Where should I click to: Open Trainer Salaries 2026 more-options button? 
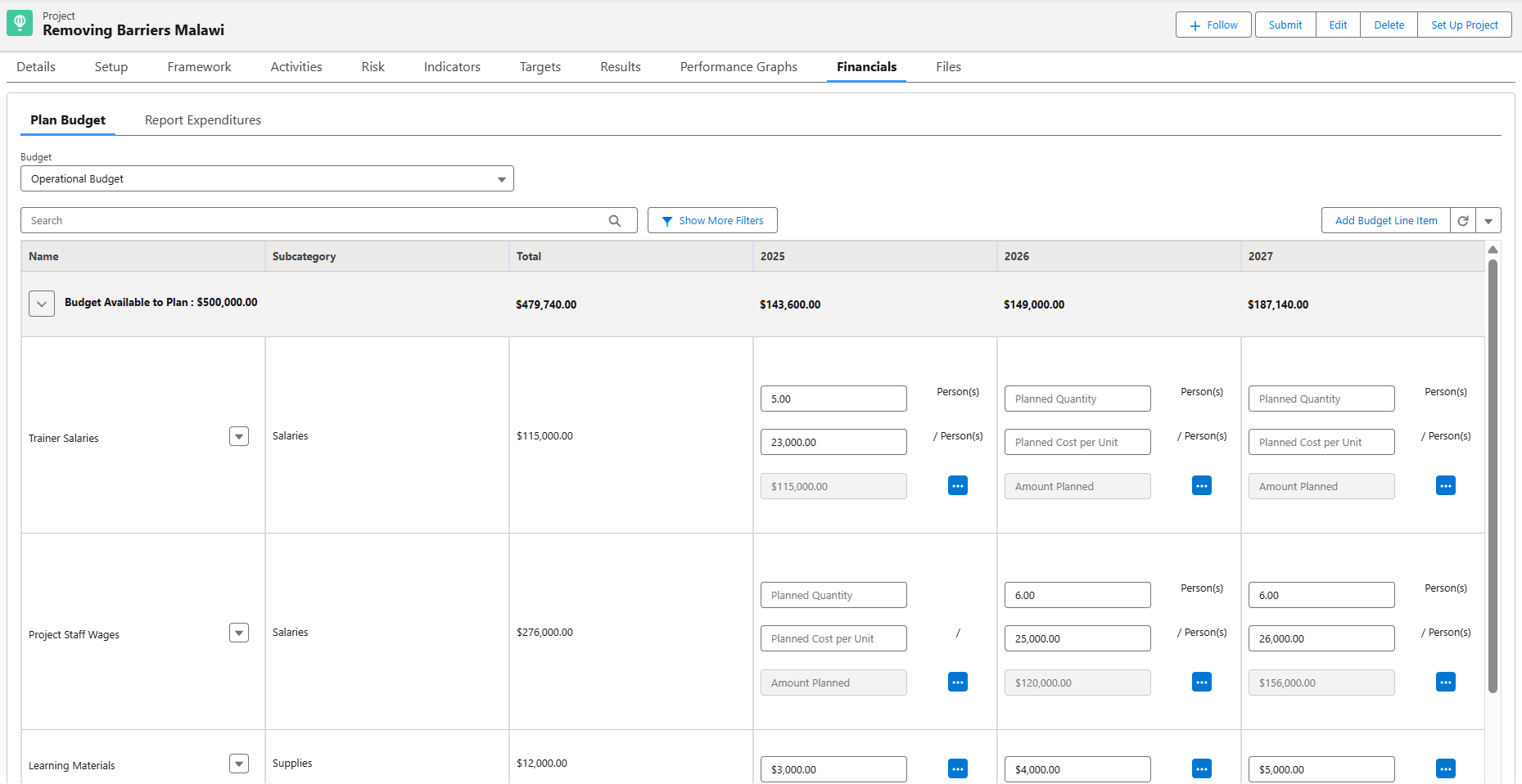pos(1202,486)
